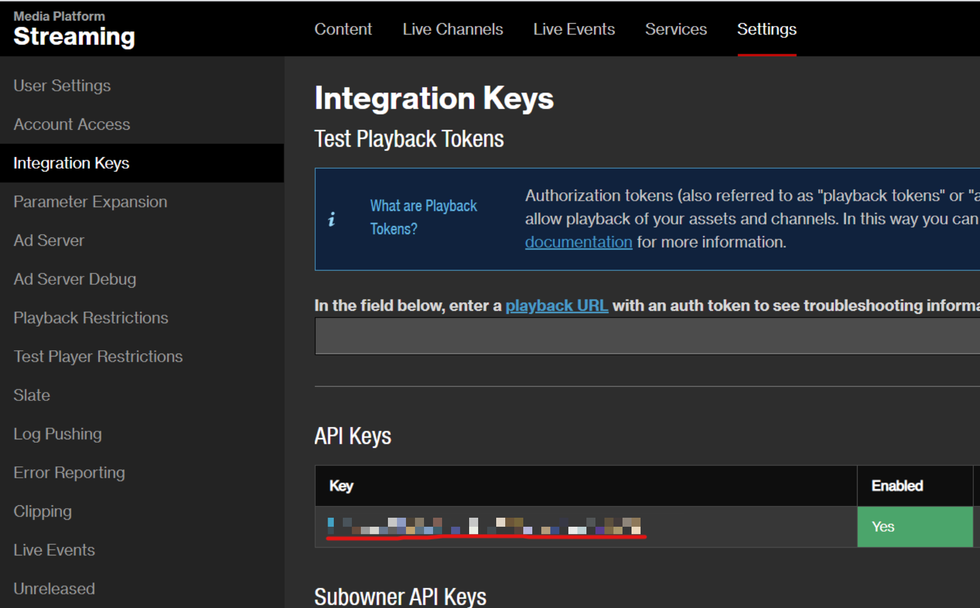The image size is (980, 608).
Task: Go to the Live Events top tab
Action: click(574, 29)
